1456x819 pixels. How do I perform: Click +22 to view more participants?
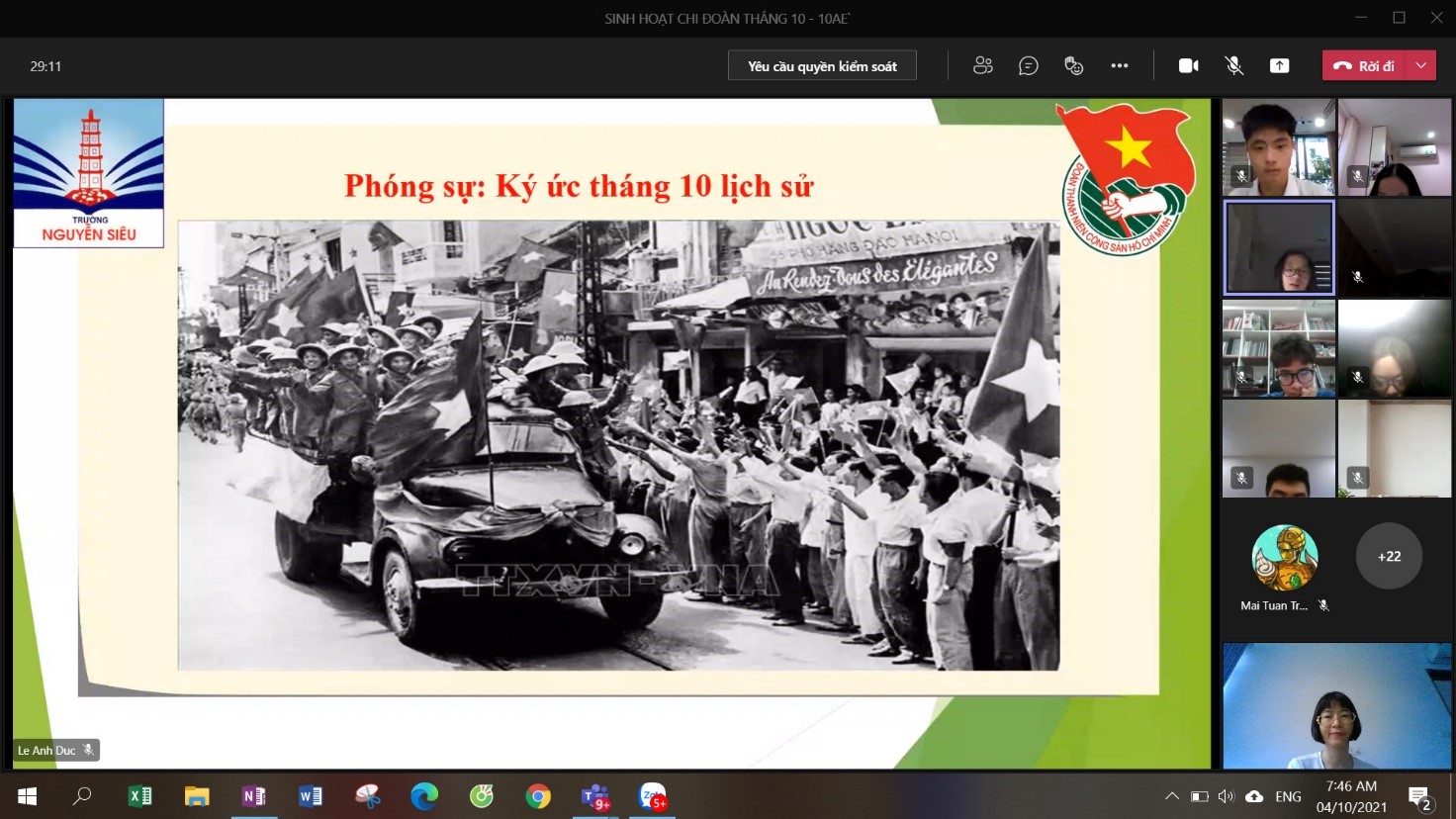1389,556
